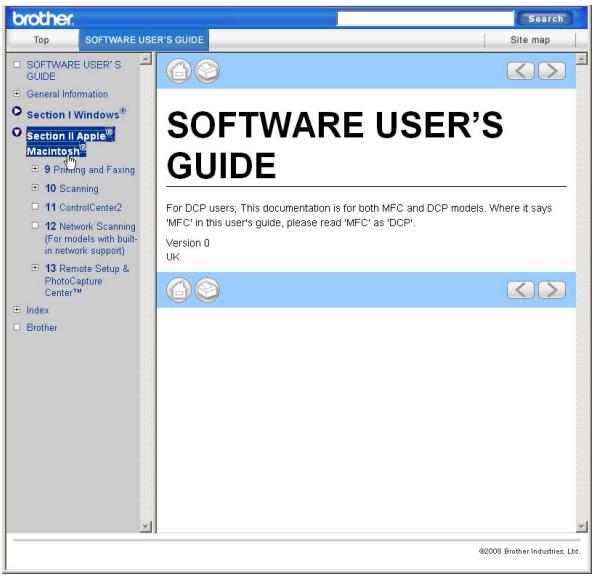Collapse Section II Apple Macintosh arrow

click(17, 132)
